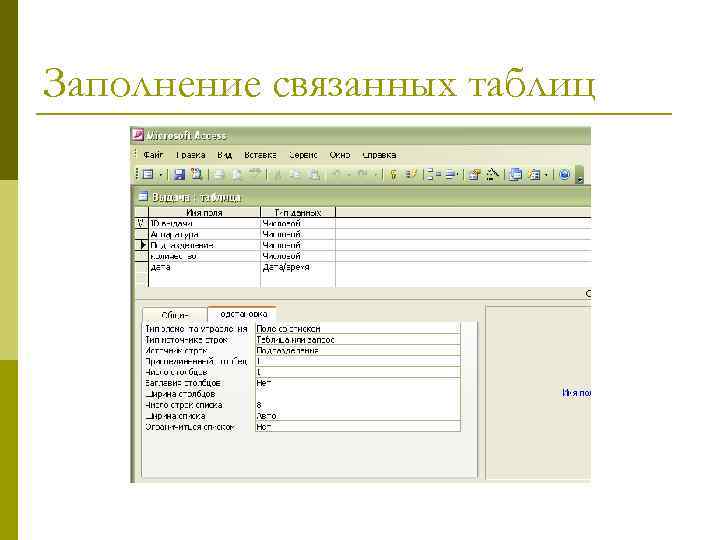Click the Build wand toolbar icon
This screenshot has height=540, width=720.
tap(492, 174)
